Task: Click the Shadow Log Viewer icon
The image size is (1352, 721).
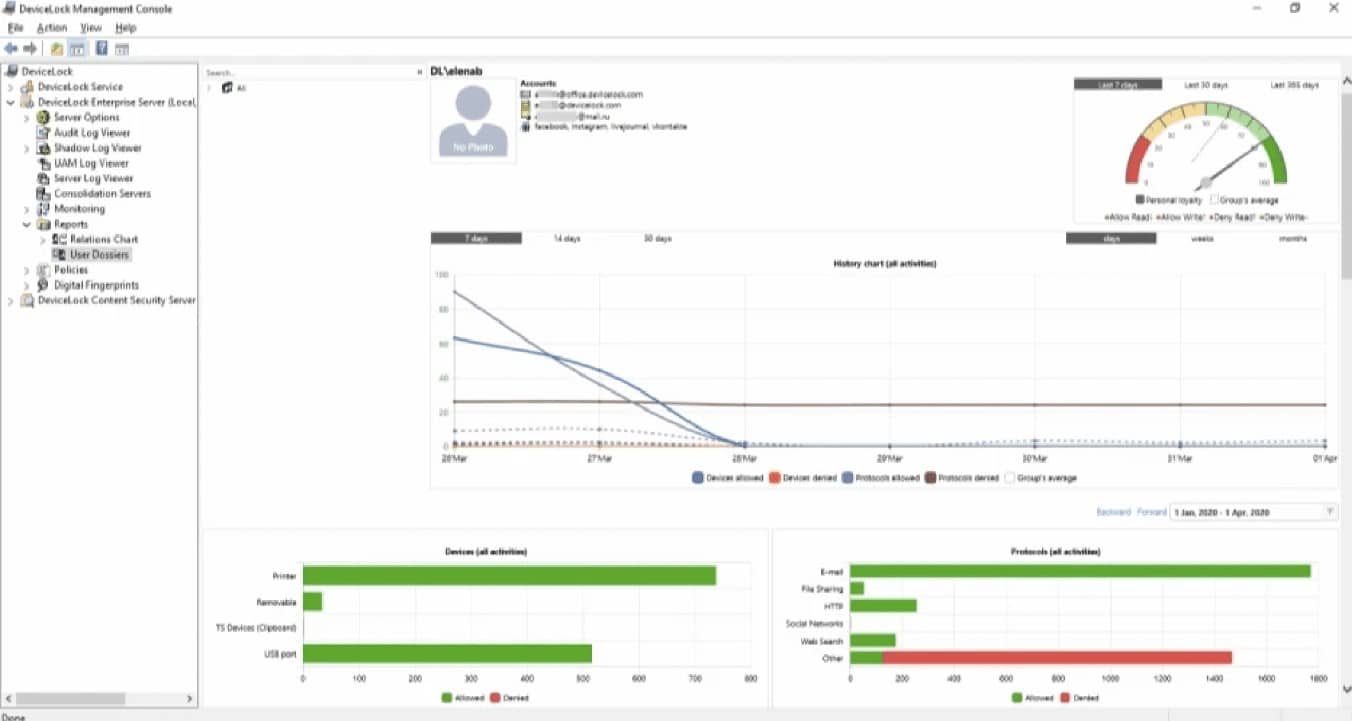Action: [x=44, y=148]
